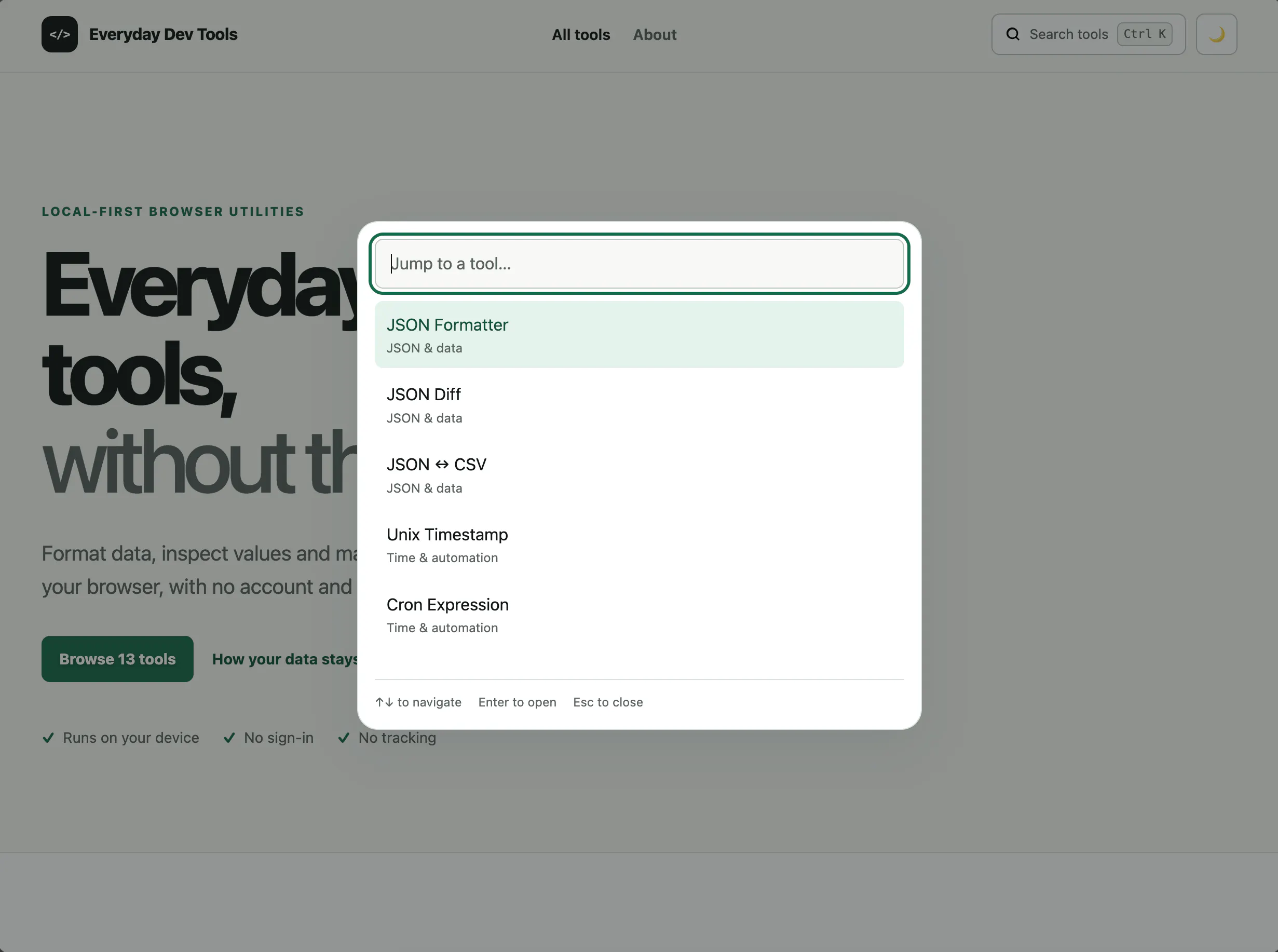1278x952 pixels.
Task: Click the 'No sign-in' text
Action: pyautogui.click(x=278, y=738)
